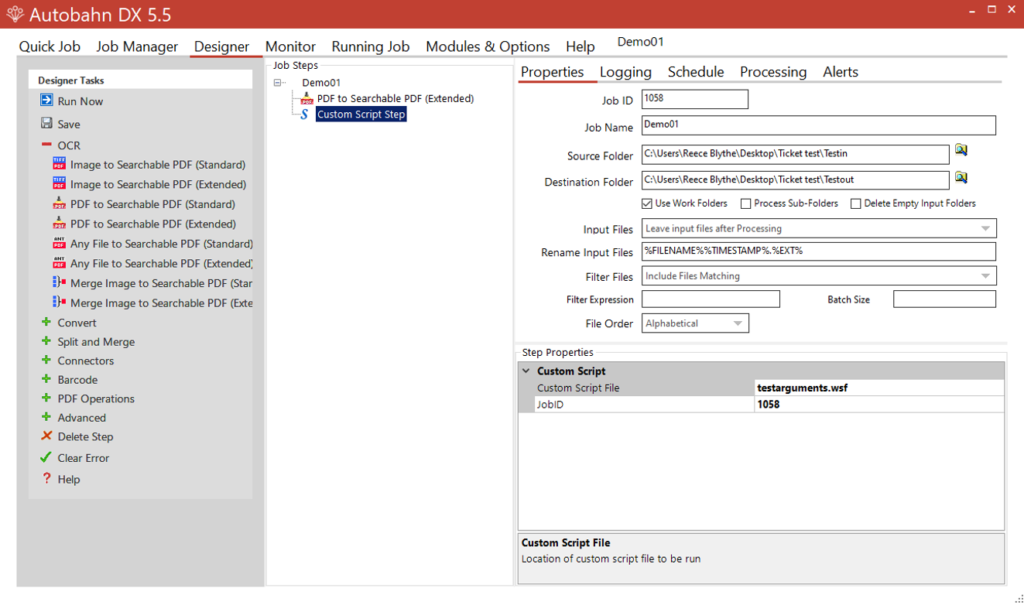Browse for Destination Folder using folder icon
1024x605 pixels.
tap(961, 178)
